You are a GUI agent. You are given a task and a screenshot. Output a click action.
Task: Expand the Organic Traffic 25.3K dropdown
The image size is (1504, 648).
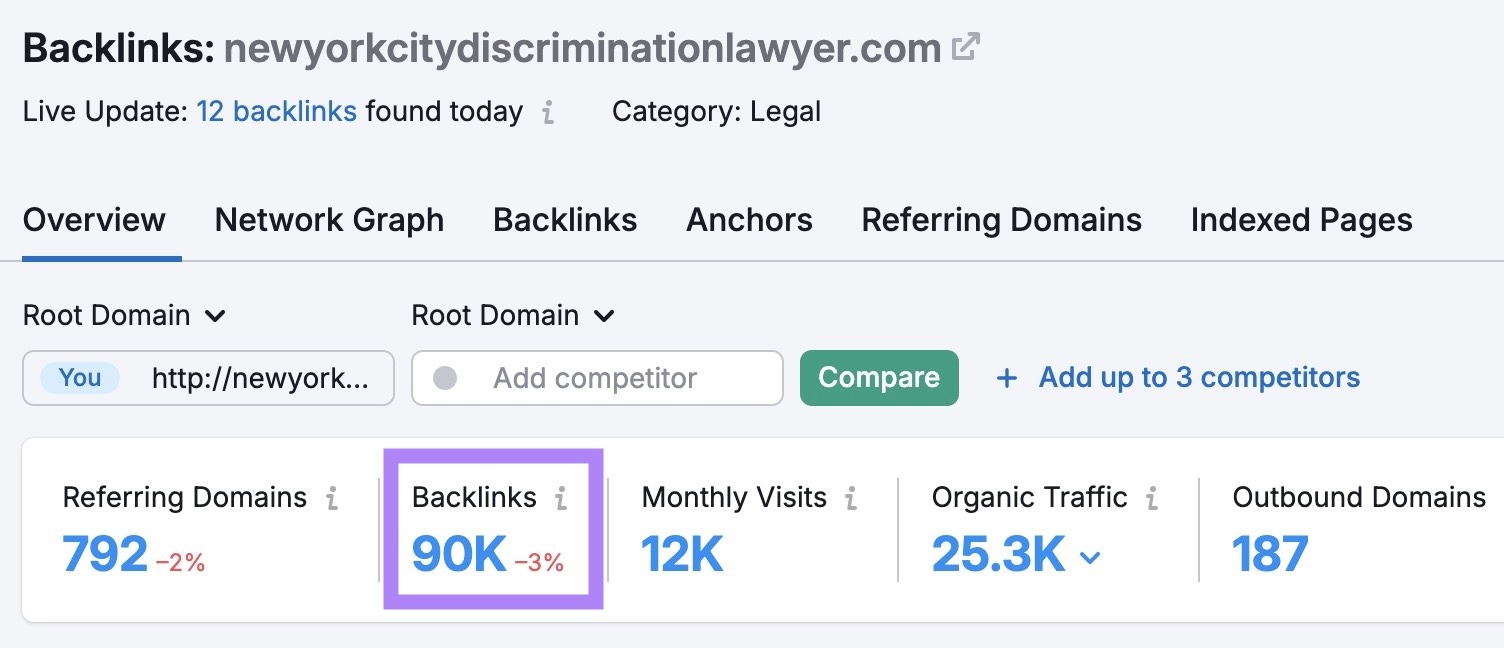[1089, 556]
